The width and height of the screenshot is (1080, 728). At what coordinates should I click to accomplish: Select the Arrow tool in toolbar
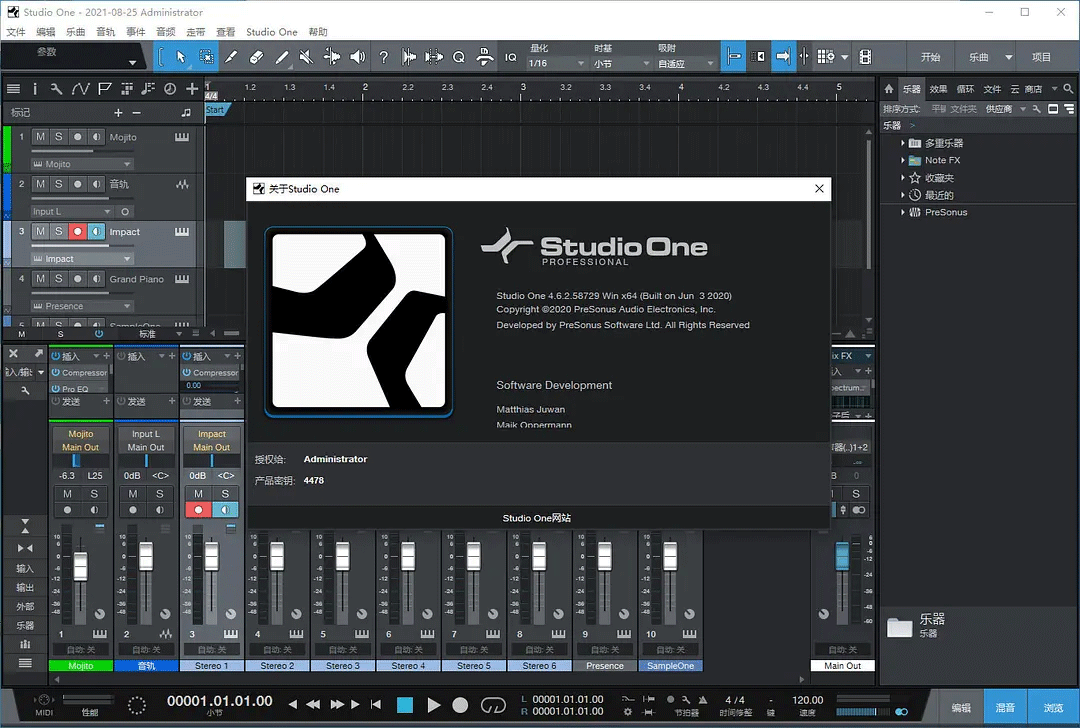pyautogui.click(x=181, y=57)
